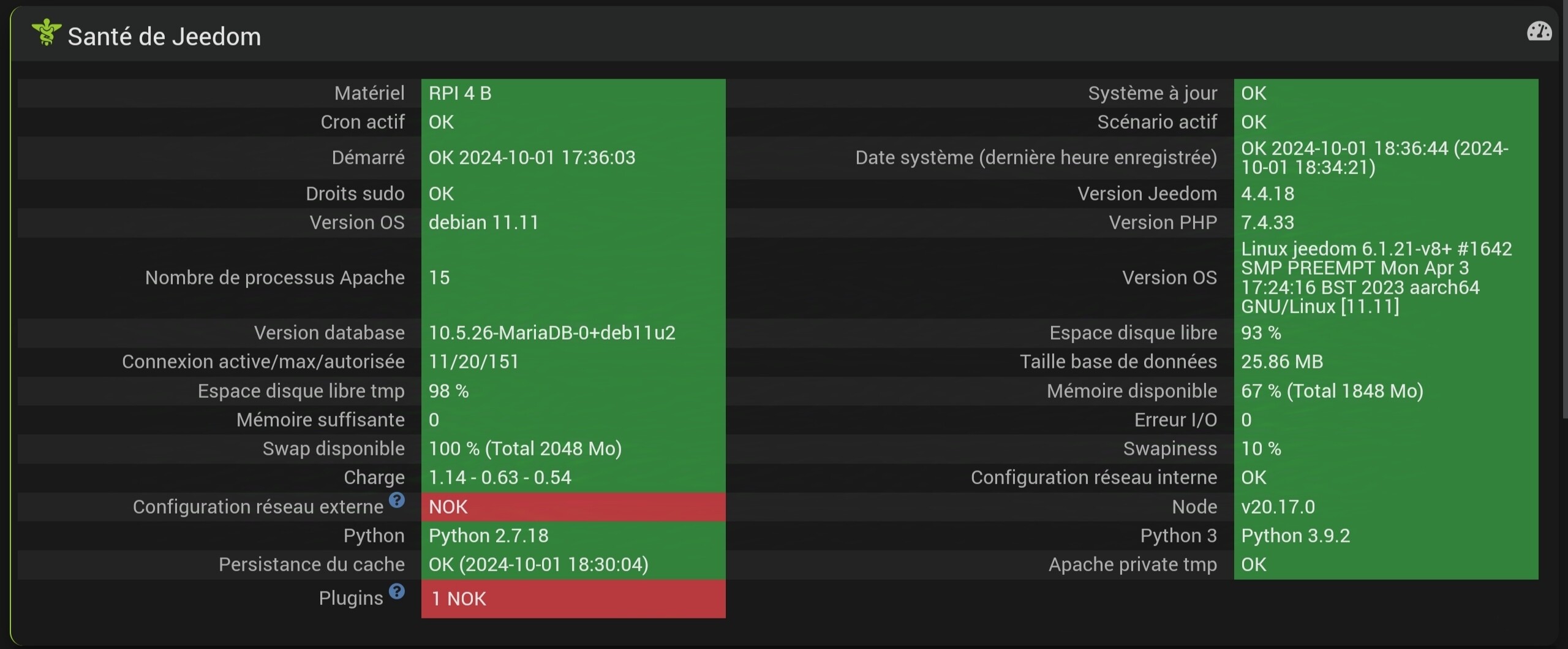Click the Version Jeedom value 4.4.18

pyautogui.click(x=1267, y=194)
